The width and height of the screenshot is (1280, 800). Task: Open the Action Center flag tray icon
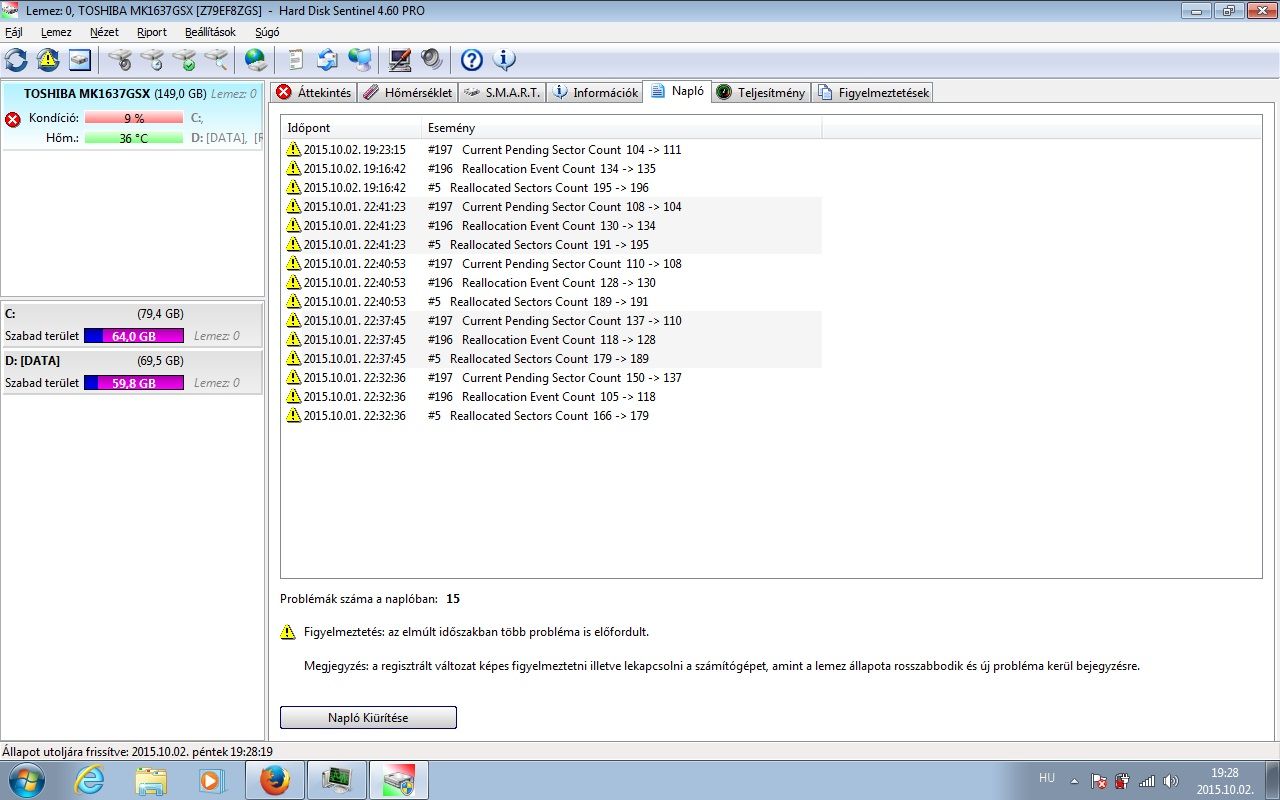tap(1098, 781)
